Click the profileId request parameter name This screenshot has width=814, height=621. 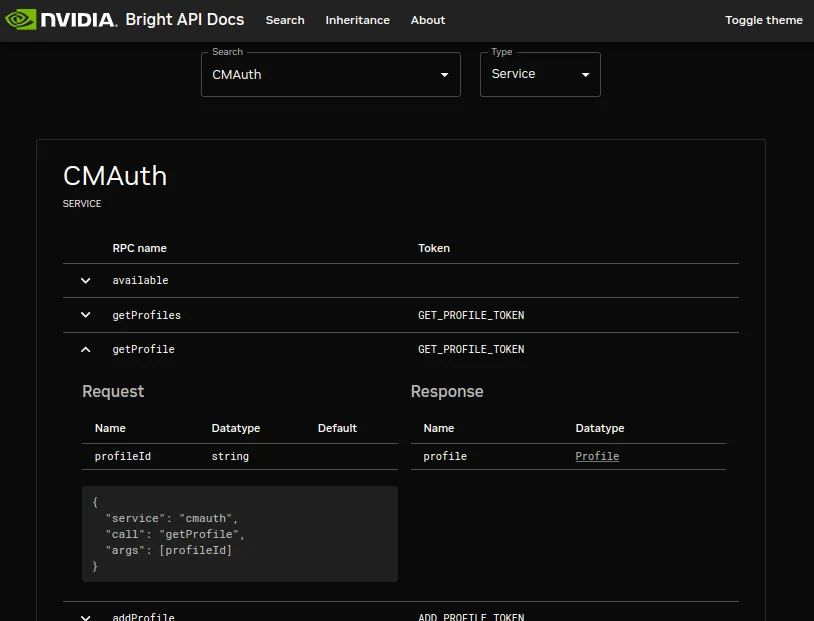123,456
